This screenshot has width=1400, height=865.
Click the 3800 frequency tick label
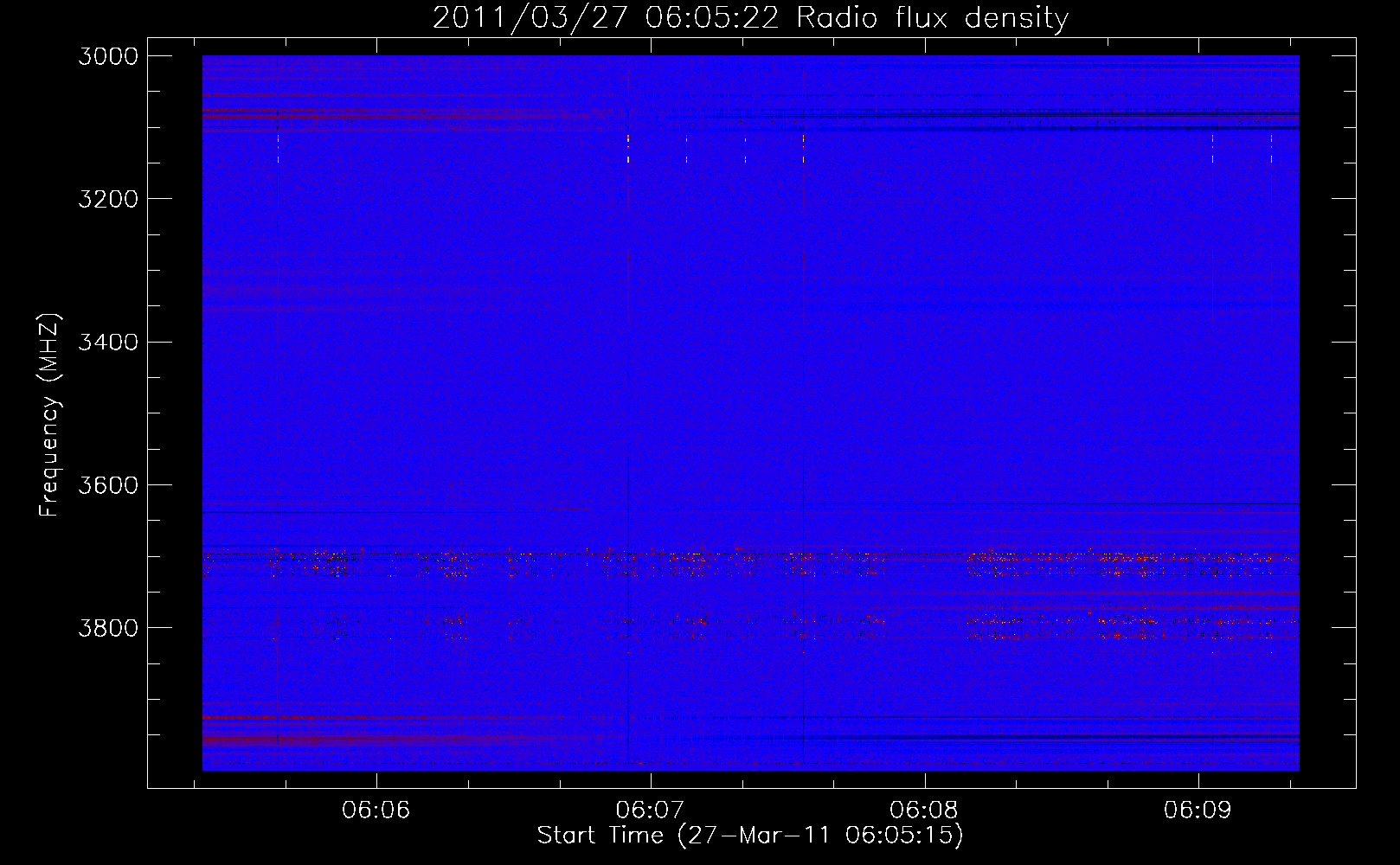point(108,627)
